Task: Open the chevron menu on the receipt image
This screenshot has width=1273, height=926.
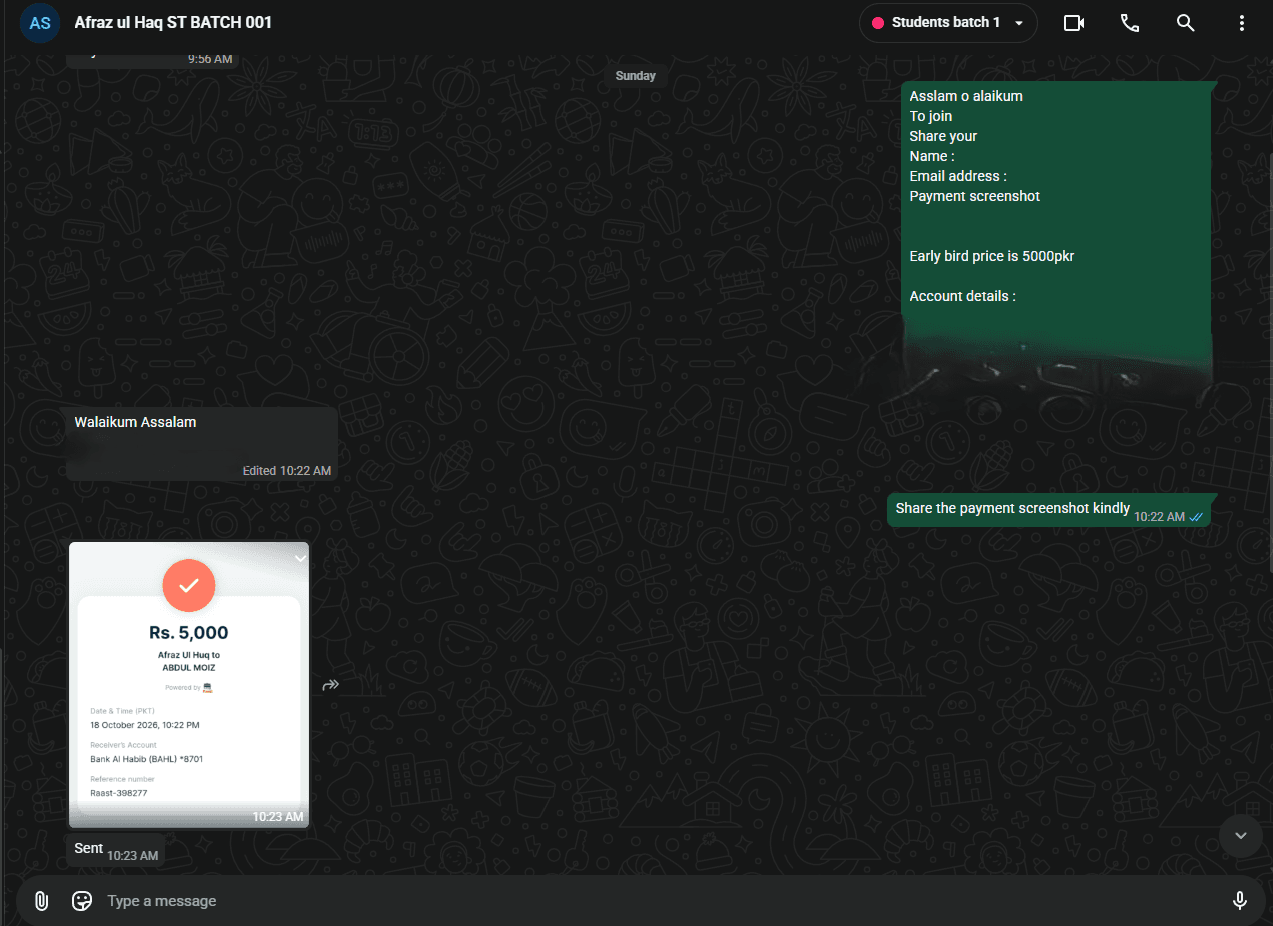Action: click(x=299, y=558)
